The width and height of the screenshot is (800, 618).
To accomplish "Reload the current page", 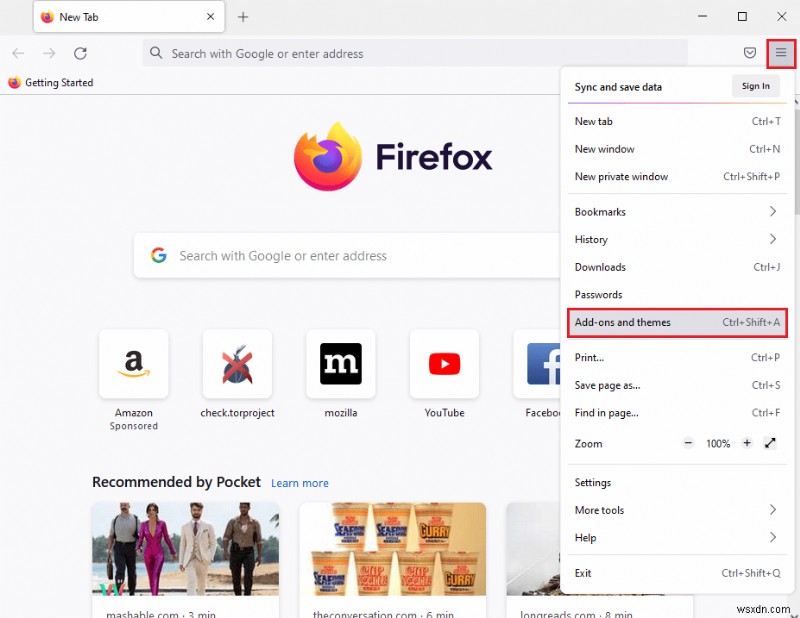I will point(80,53).
